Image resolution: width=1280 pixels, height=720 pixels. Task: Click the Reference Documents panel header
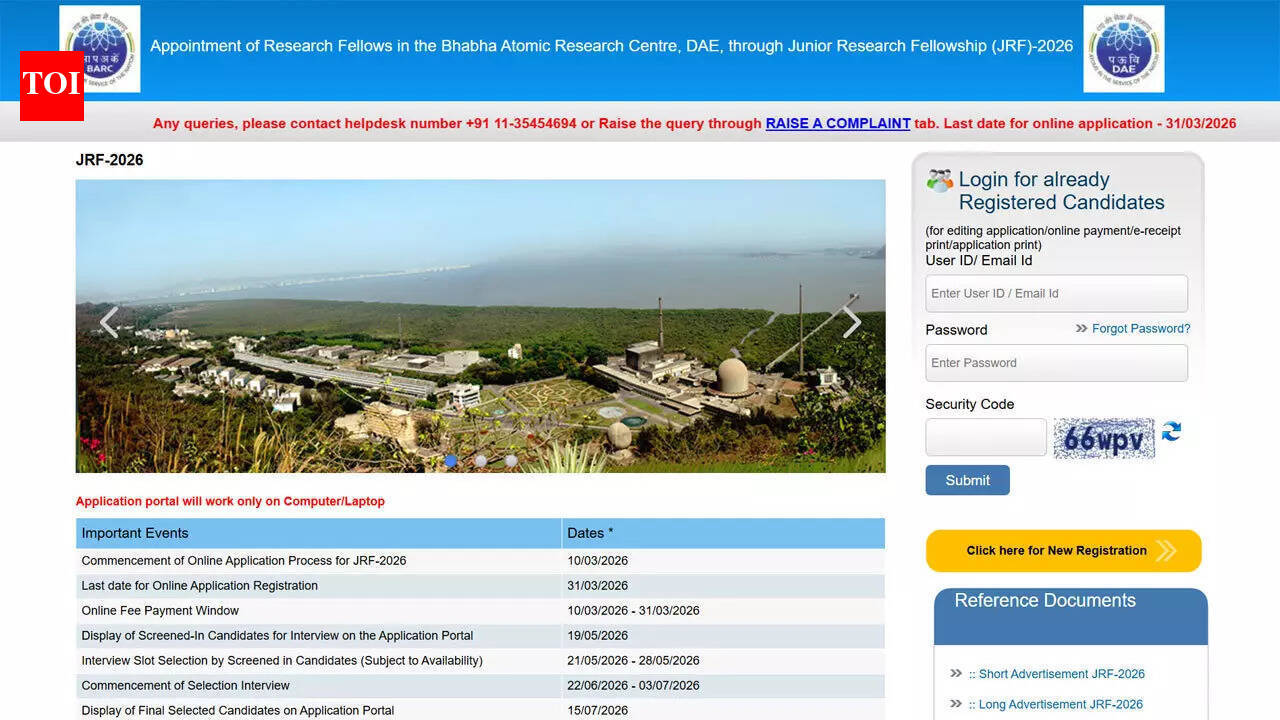(x=1070, y=601)
